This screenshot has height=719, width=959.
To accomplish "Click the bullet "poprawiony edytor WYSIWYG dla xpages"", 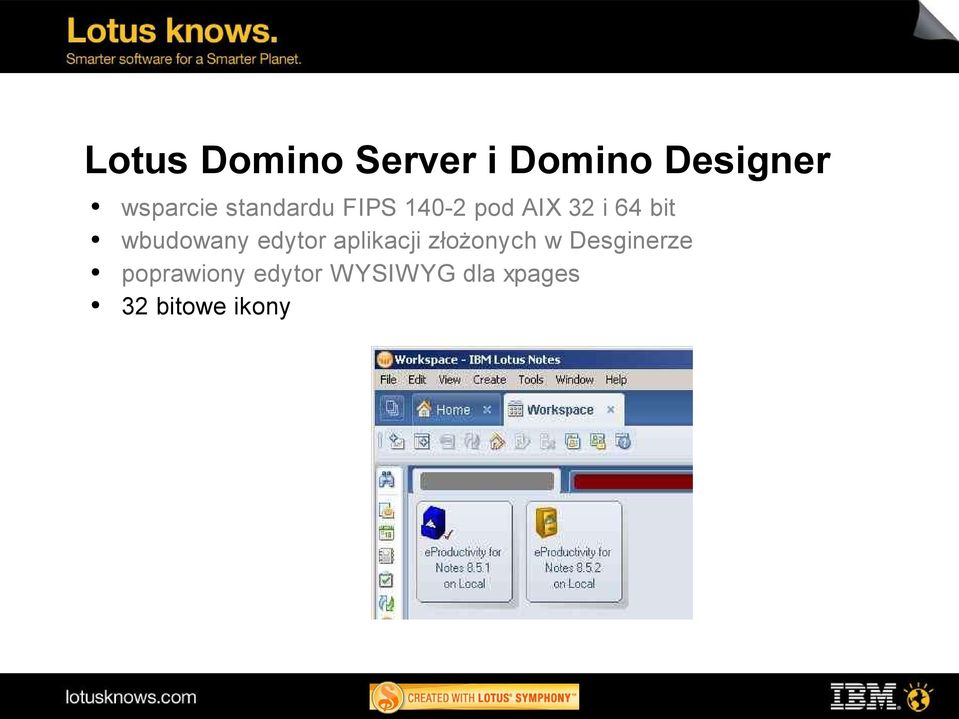I will click(x=350, y=273).
